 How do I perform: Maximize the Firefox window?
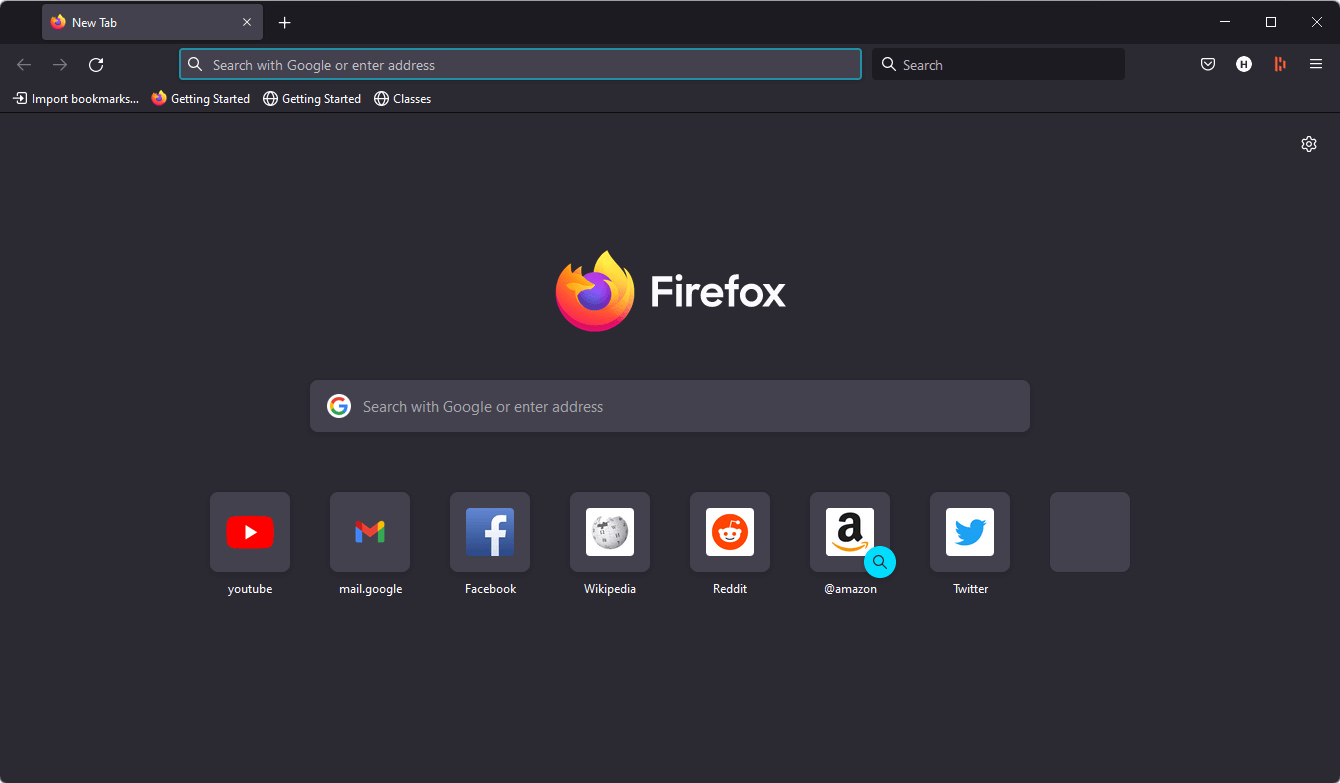coord(1271,22)
